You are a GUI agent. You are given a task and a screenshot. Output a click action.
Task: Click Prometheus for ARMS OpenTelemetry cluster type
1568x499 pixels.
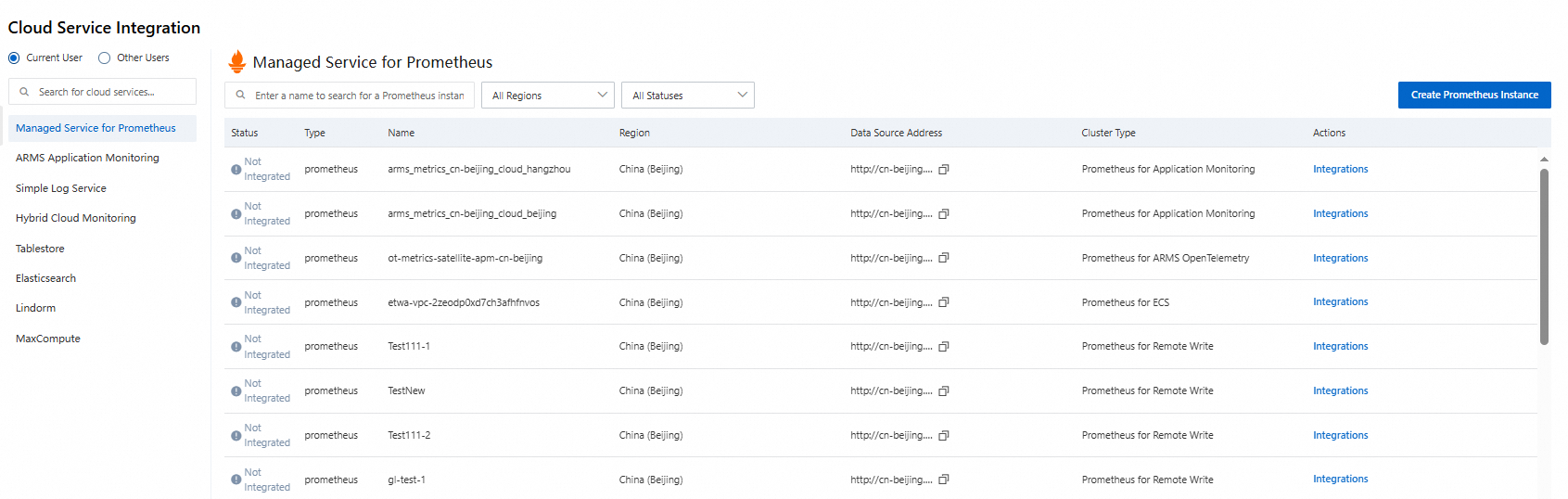point(1166,258)
